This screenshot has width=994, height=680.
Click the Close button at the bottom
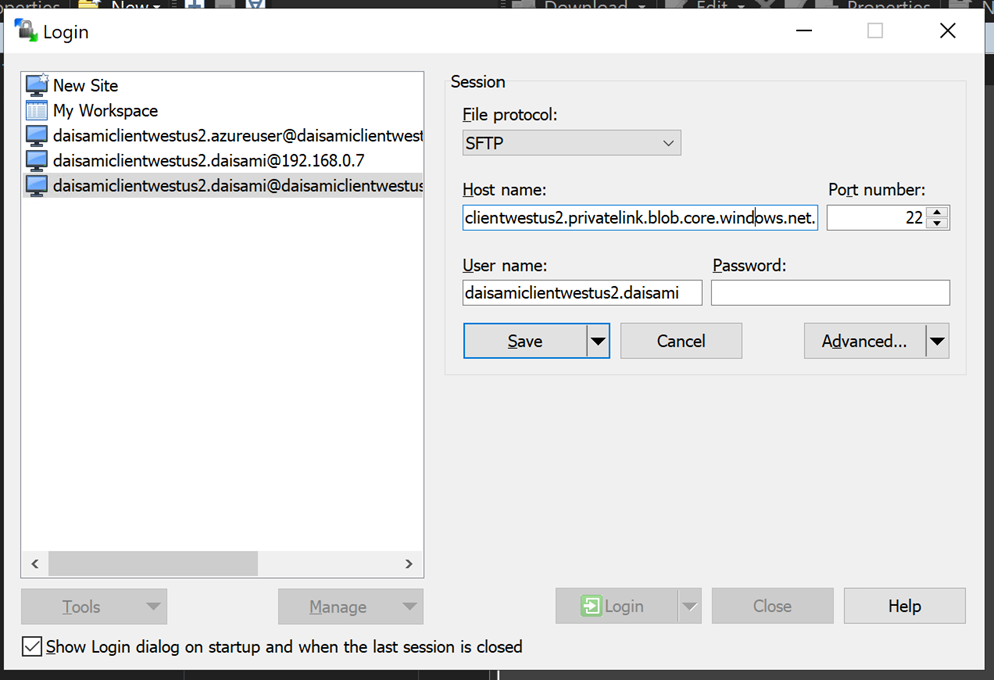point(772,606)
